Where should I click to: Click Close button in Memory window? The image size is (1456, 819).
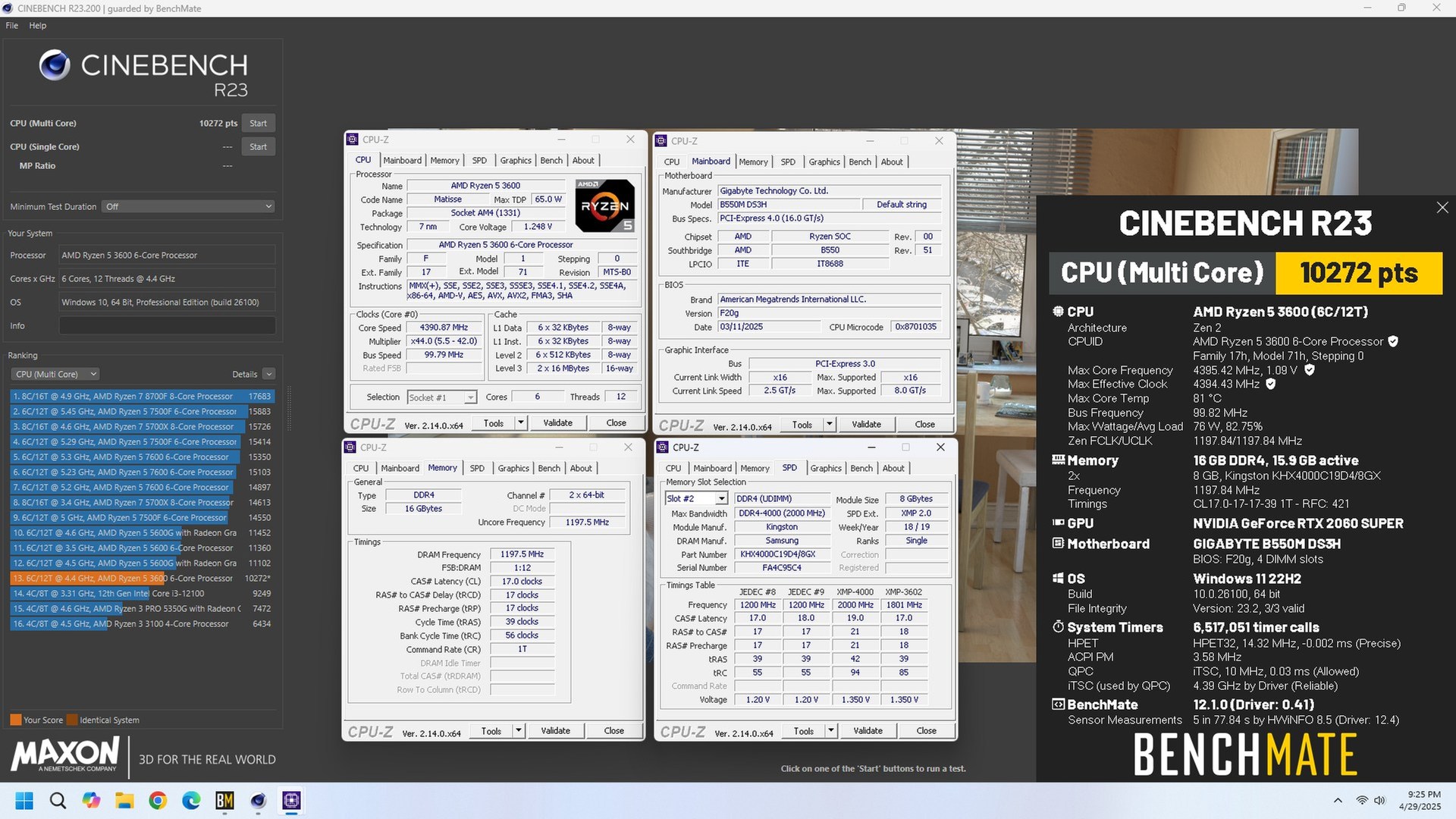click(x=613, y=731)
